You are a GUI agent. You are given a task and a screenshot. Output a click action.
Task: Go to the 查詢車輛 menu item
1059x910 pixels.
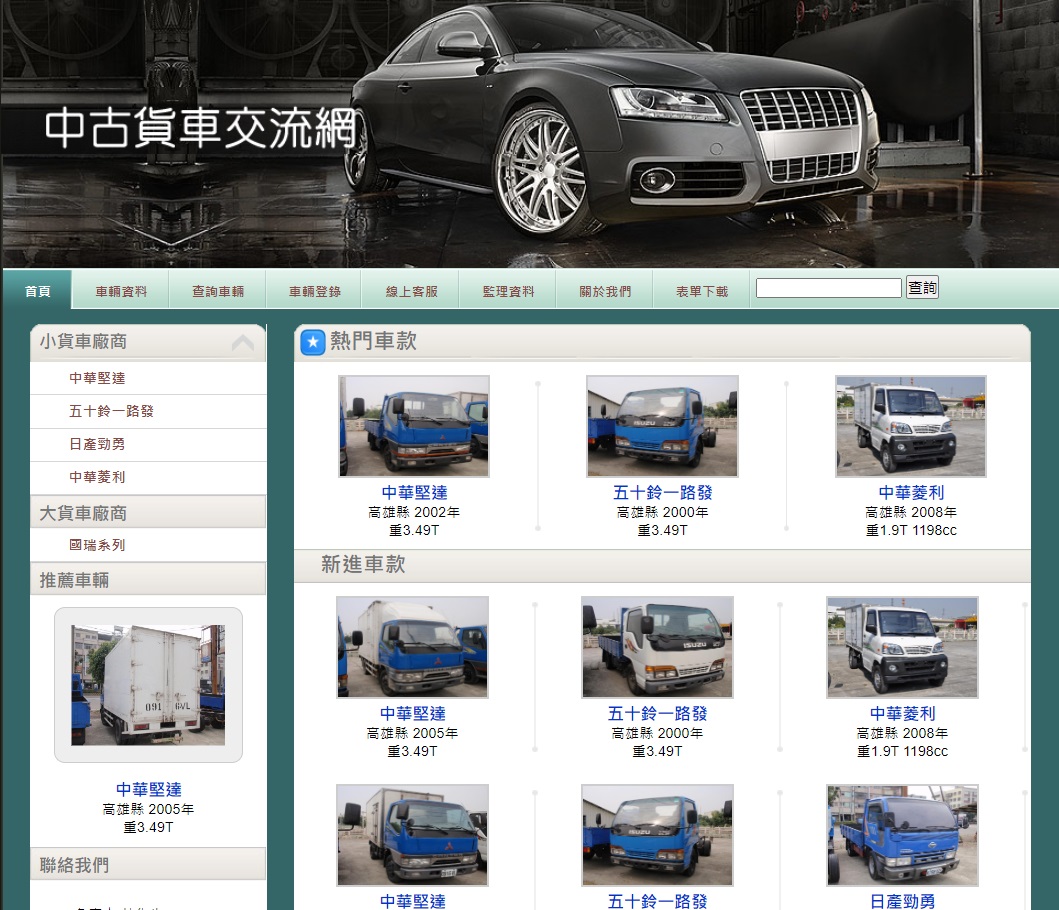(x=218, y=291)
